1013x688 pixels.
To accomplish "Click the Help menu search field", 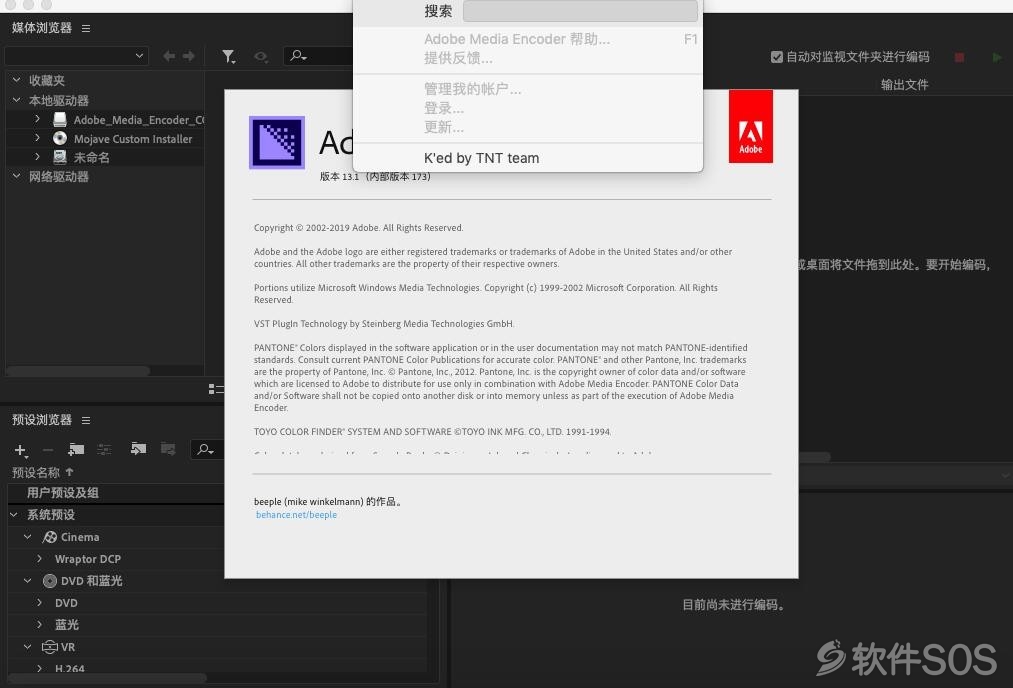I will (x=580, y=11).
